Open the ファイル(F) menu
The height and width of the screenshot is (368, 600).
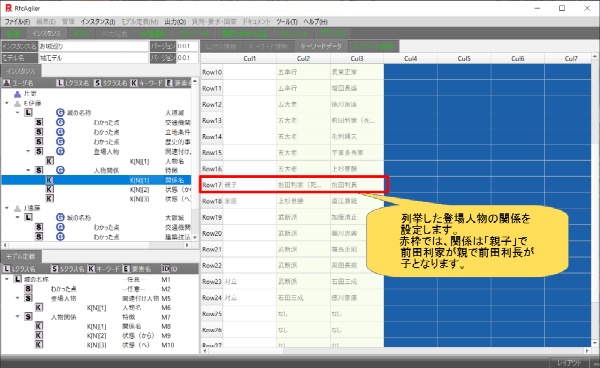(17, 22)
